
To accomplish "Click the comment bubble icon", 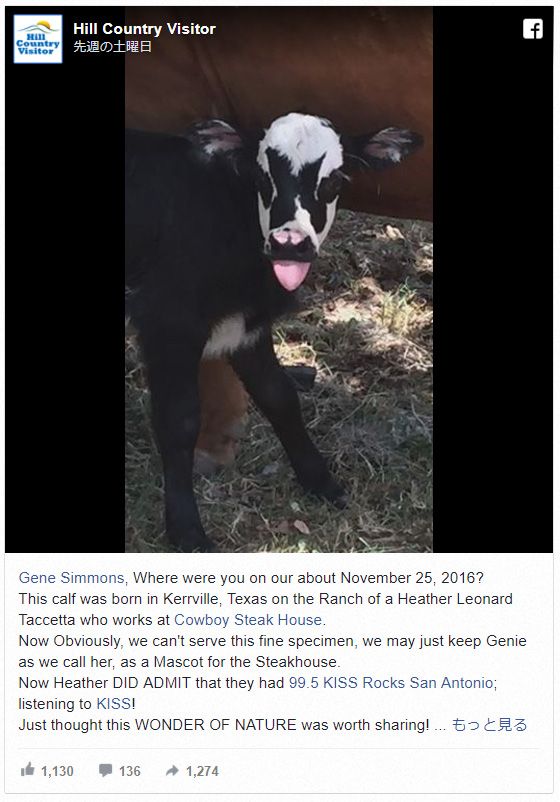I will point(105,770).
